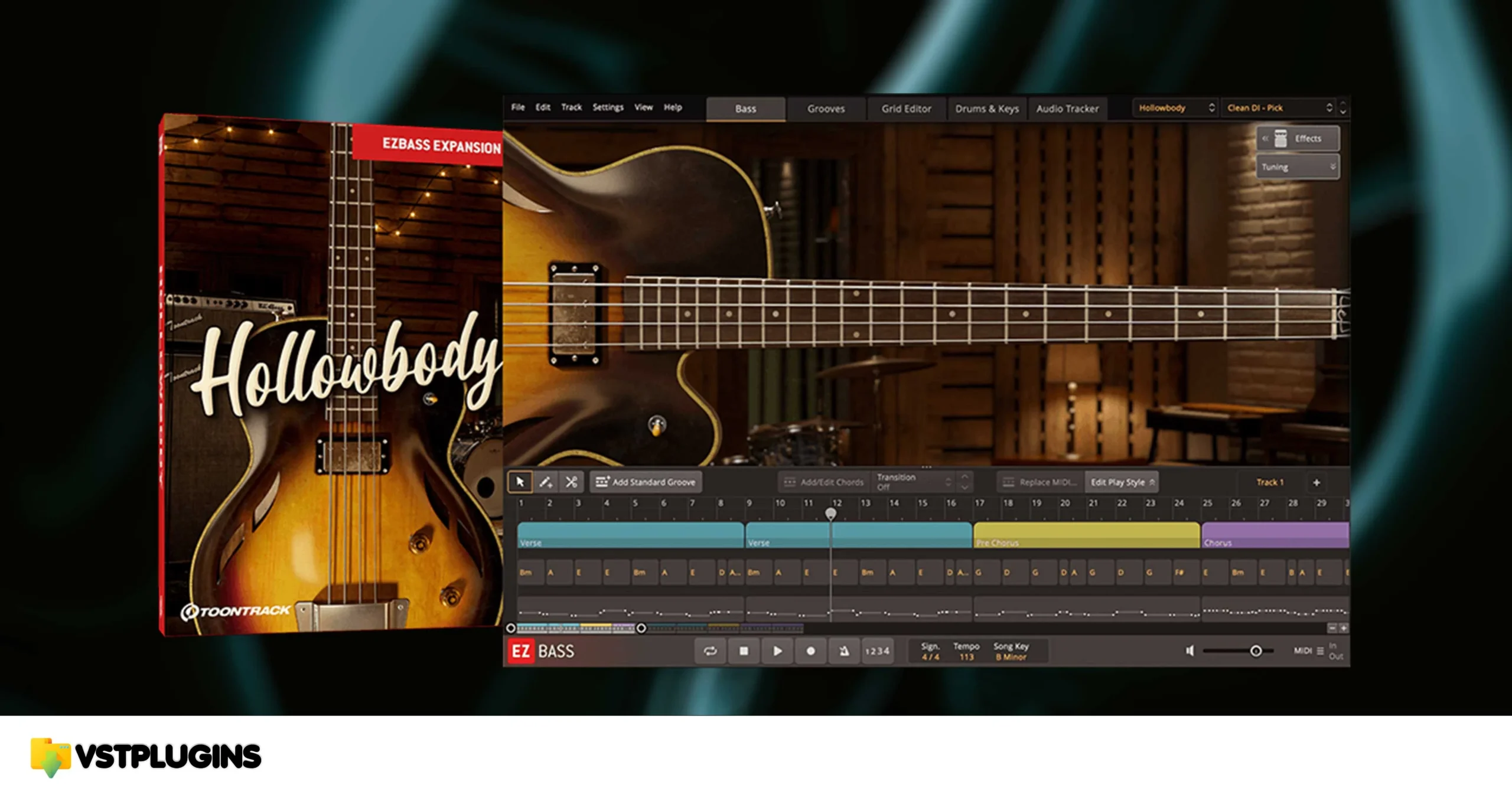Click the playhead marker near bar 12
This screenshot has height=801, width=1512.
click(830, 514)
